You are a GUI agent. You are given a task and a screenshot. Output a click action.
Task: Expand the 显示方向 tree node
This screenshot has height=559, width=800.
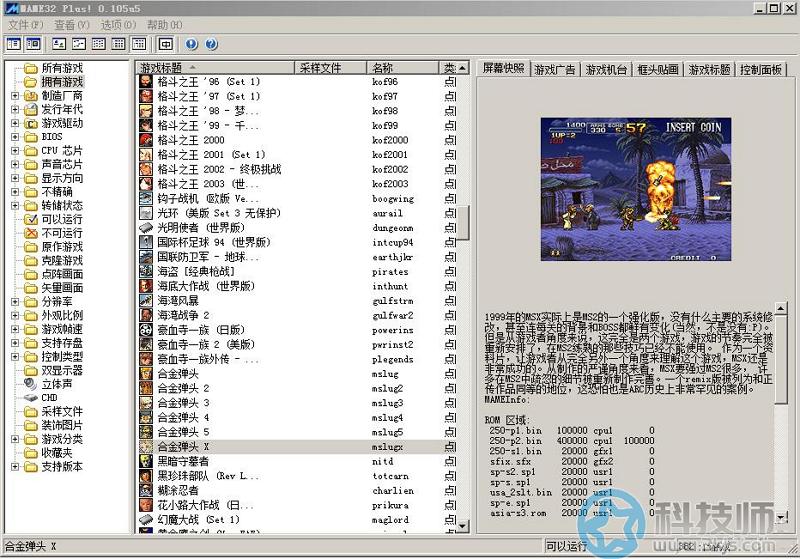15,178
